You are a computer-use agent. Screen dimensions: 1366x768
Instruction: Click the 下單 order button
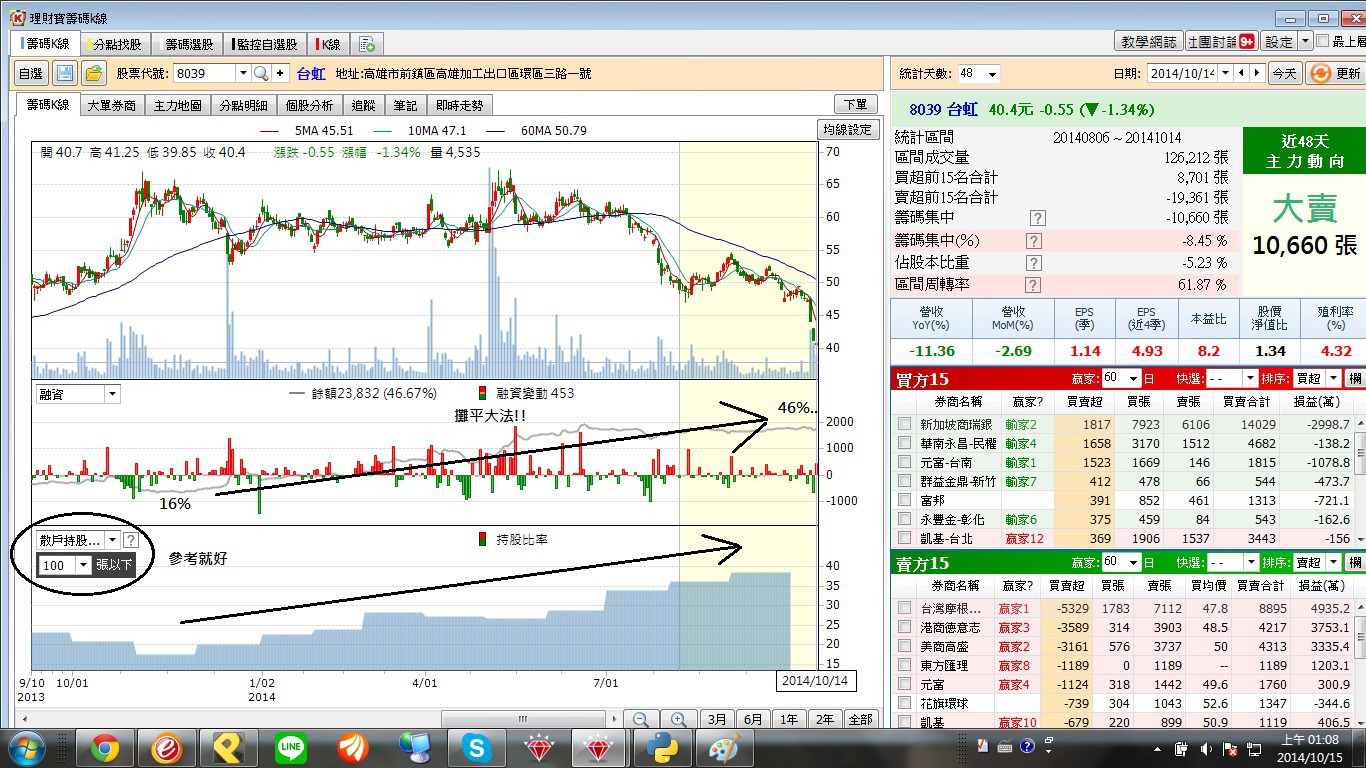click(855, 104)
